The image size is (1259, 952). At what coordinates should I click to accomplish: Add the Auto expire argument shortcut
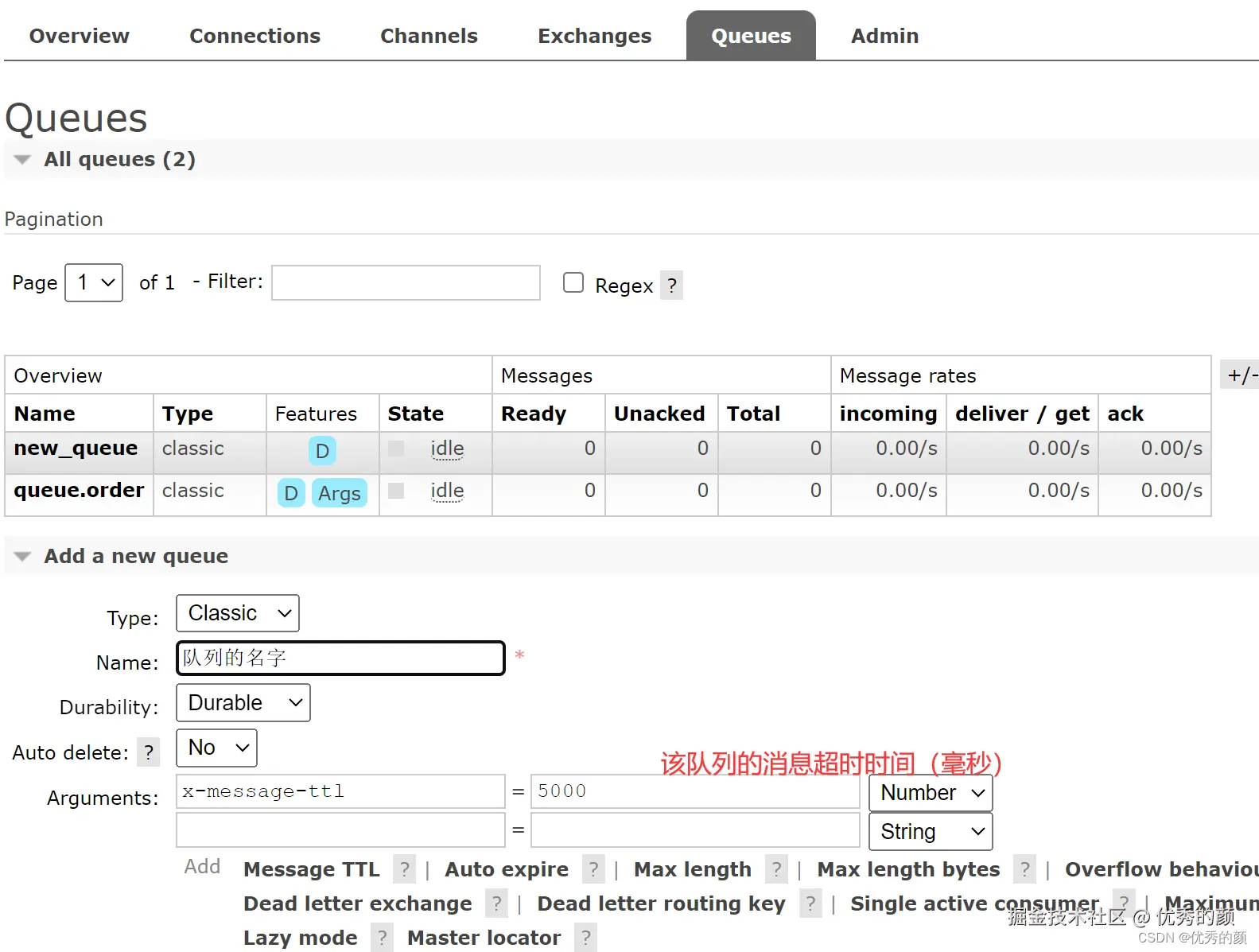point(507,869)
